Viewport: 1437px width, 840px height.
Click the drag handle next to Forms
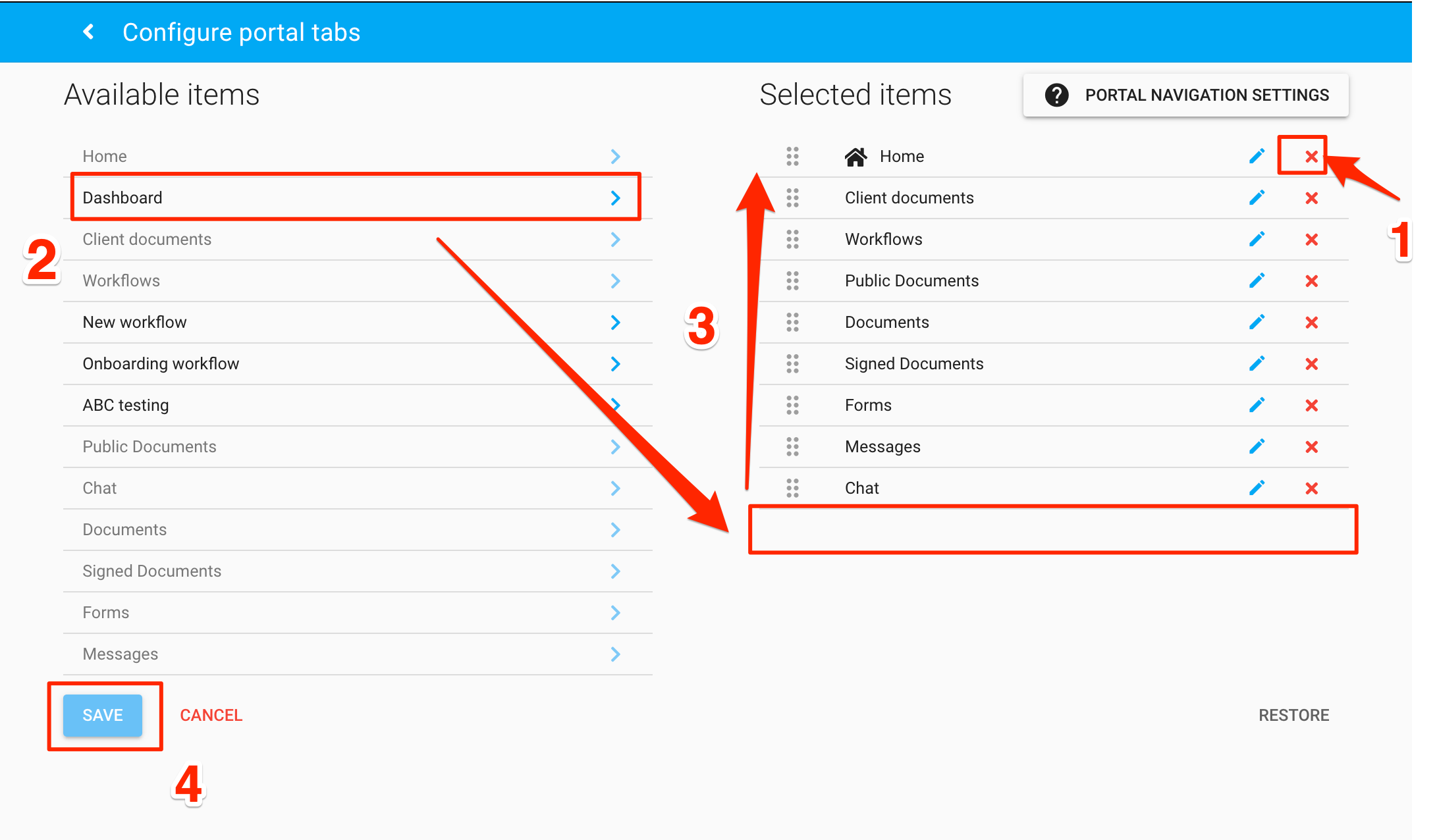pos(792,406)
